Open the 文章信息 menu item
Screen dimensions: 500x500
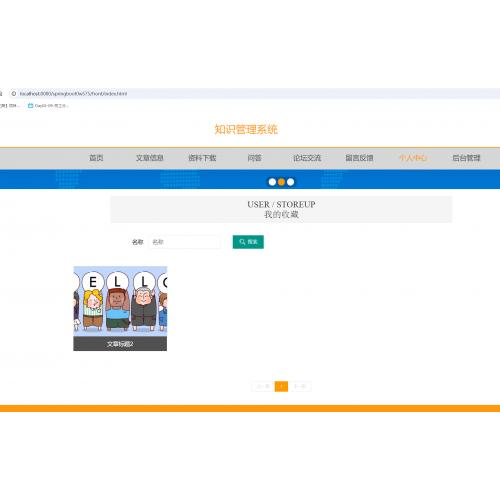coord(150,158)
